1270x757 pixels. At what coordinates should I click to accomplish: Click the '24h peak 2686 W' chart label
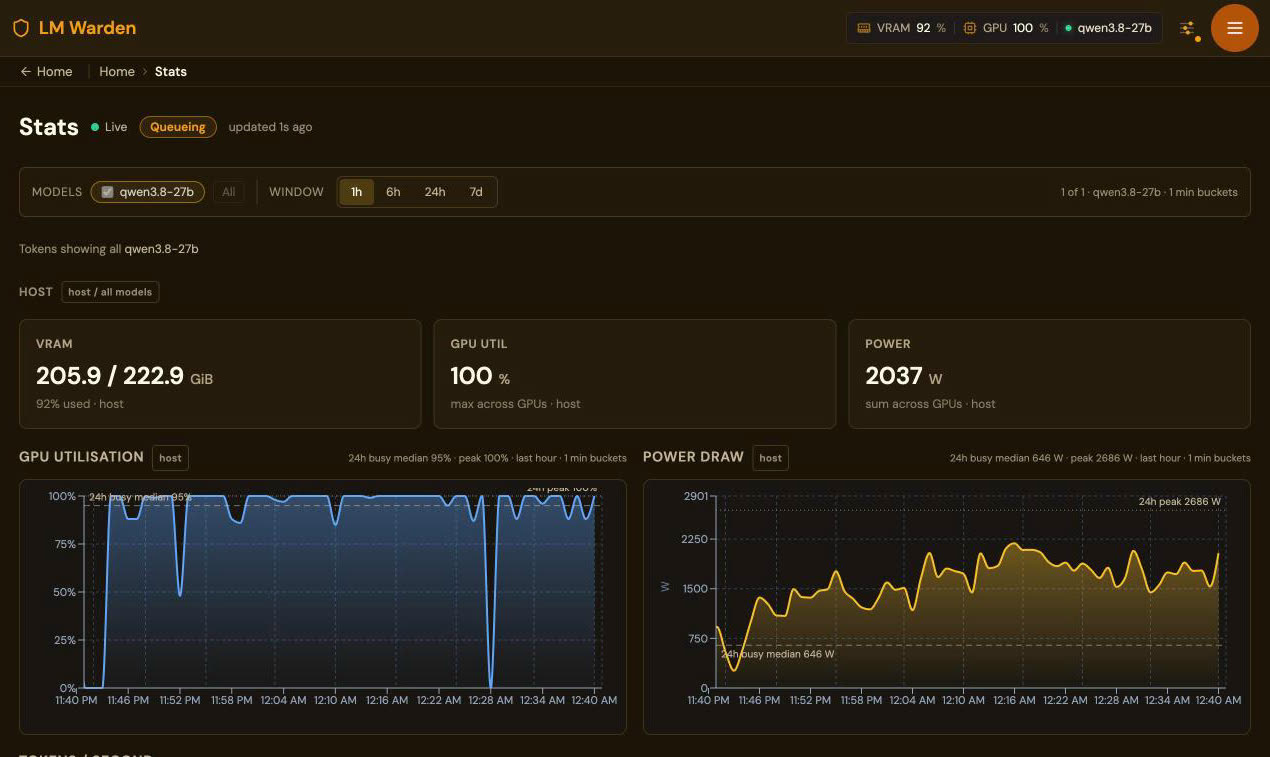(1180, 502)
